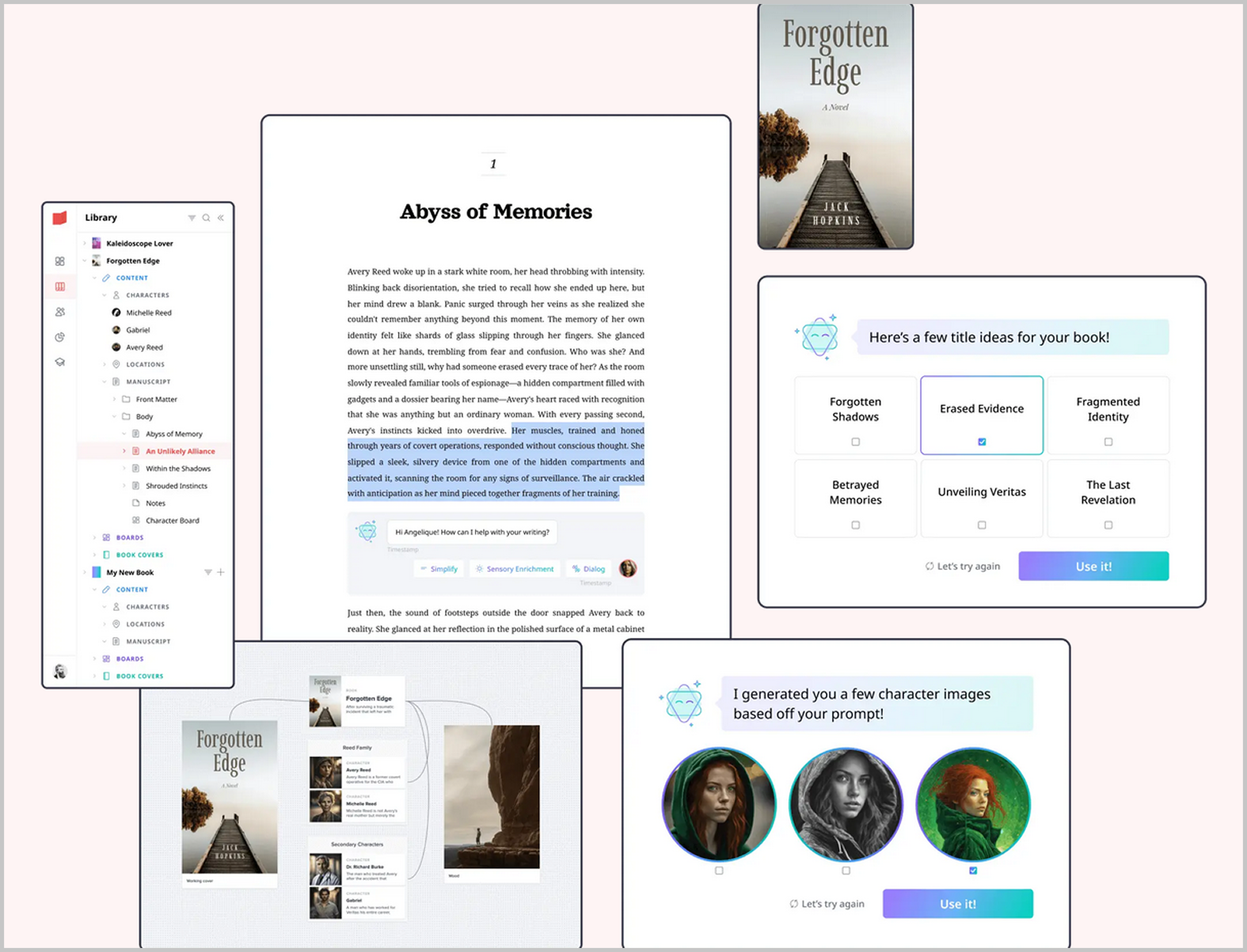The width and height of the screenshot is (1247, 952).
Task: Open the graduation cap learning icon
Action: [x=60, y=362]
